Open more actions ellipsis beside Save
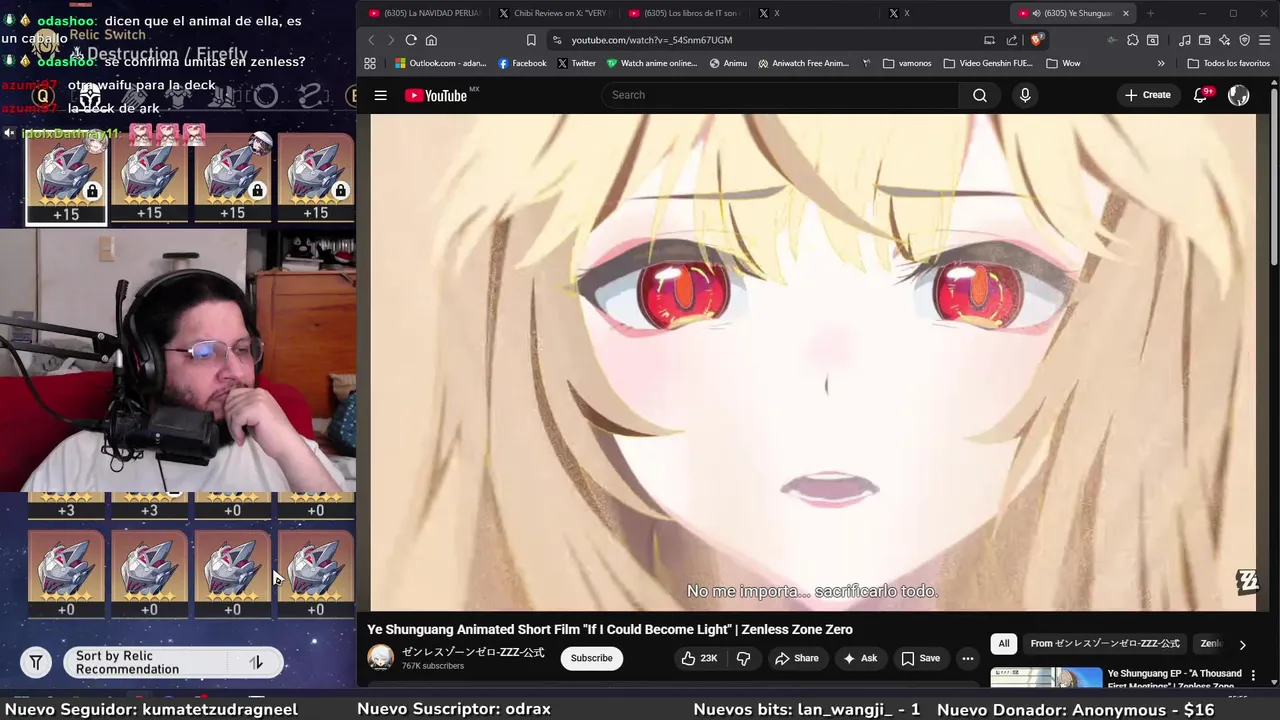Image resolution: width=1280 pixels, height=720 pixels. [x=967, y=658]
